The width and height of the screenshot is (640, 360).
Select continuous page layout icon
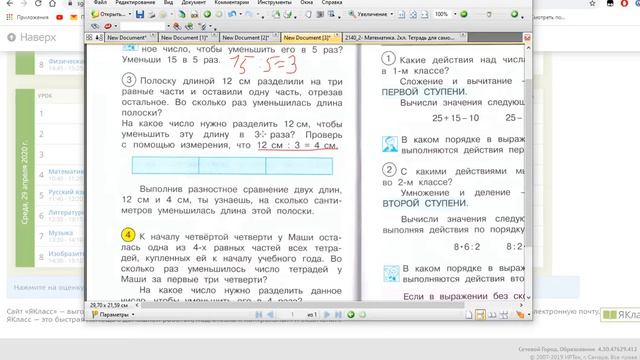coord(480,315)
